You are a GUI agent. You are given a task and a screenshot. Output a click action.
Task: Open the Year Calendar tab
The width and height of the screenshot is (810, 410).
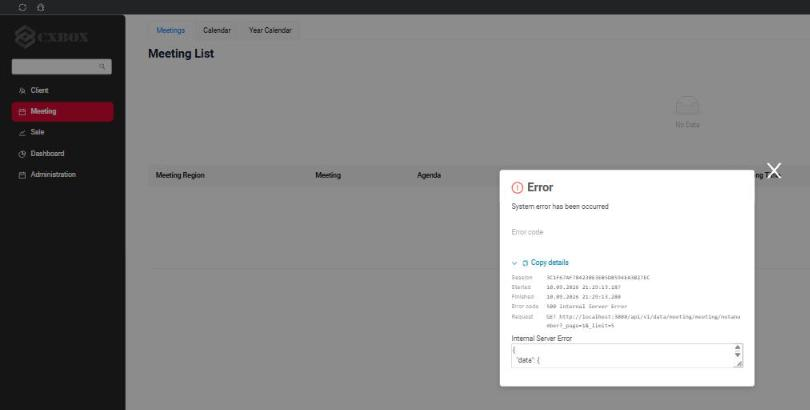click(x=270, y=30)
